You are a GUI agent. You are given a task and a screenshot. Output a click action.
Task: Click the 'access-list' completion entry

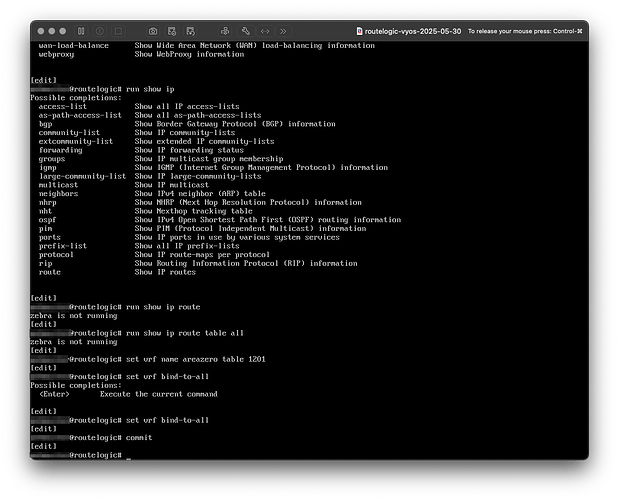pos(63,106)
